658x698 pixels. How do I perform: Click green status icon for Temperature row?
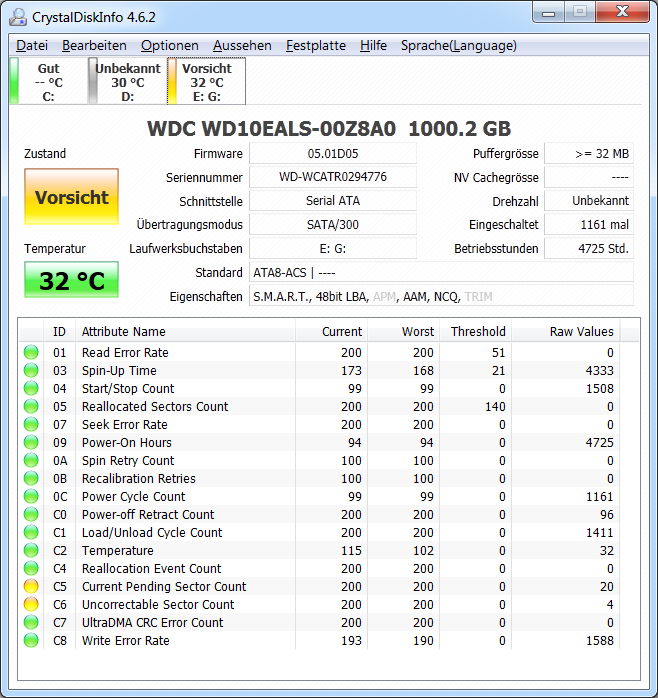coord(31,550)
